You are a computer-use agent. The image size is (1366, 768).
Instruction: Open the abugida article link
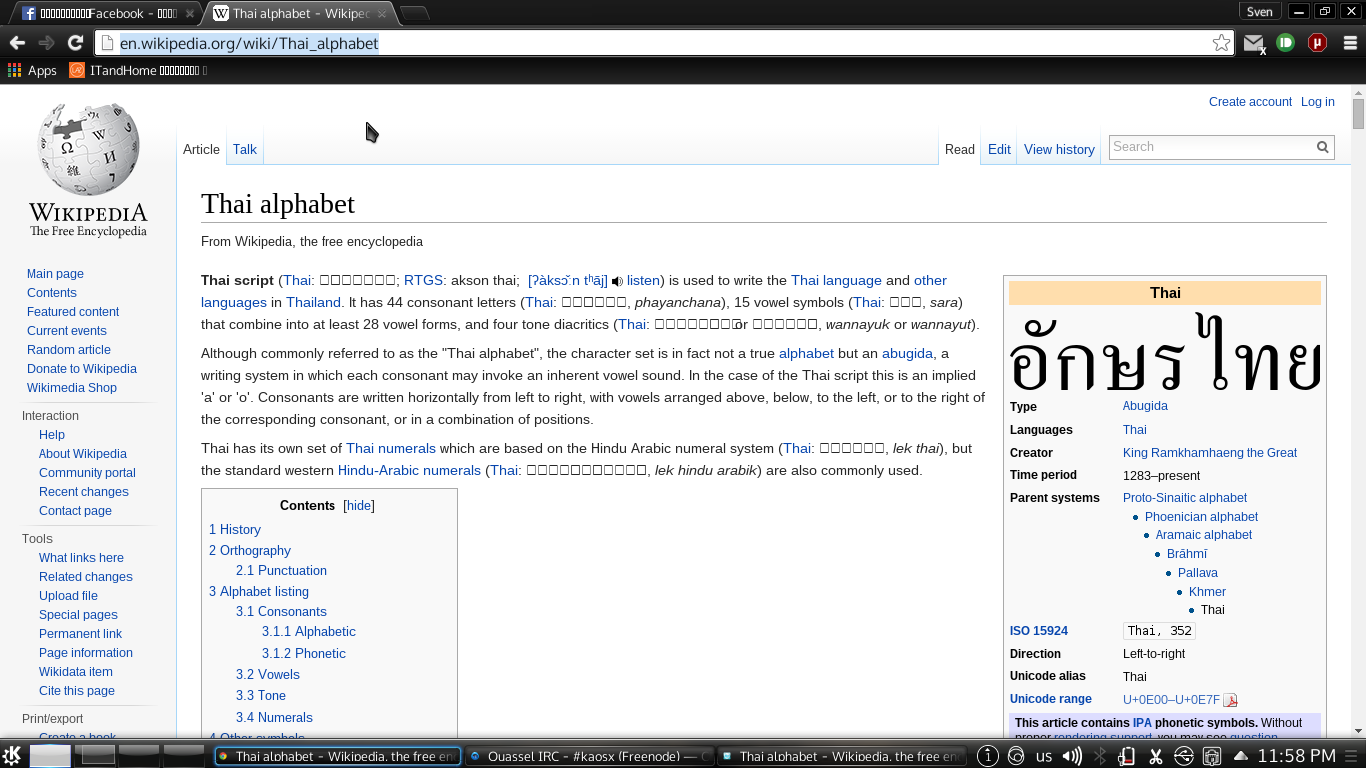pos(907,354)
